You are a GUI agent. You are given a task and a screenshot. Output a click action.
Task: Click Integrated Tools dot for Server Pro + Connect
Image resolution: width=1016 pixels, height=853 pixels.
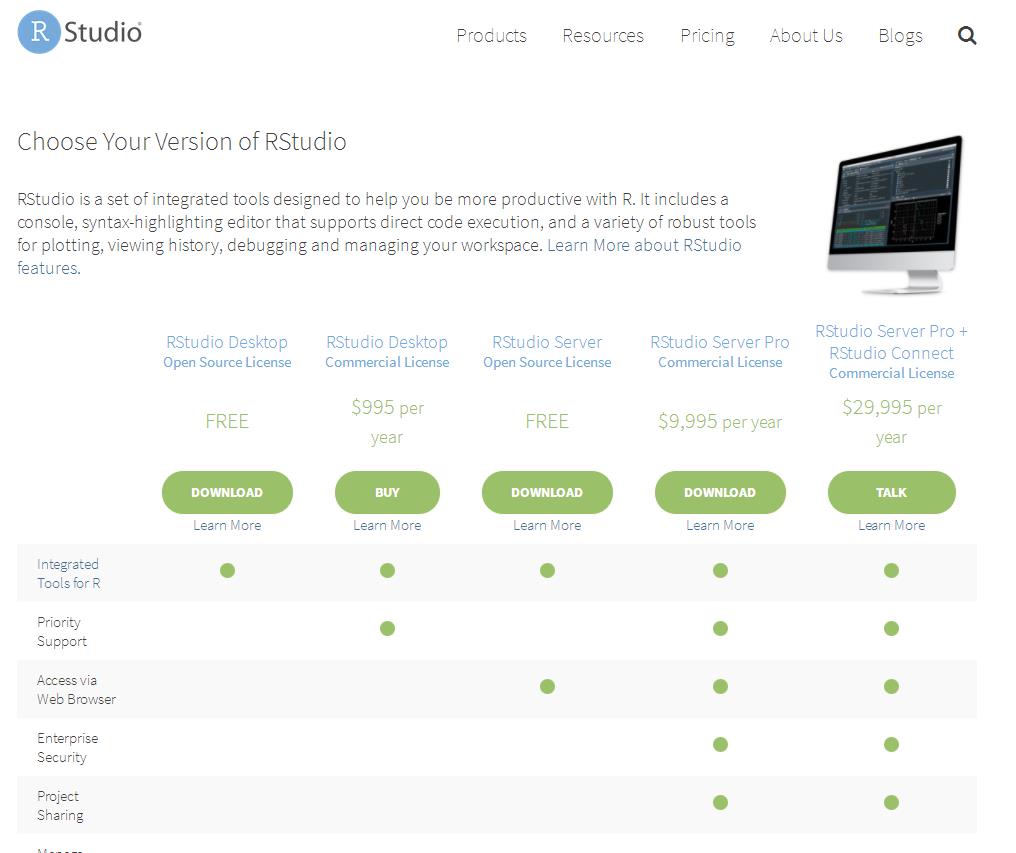[x=891, y=570]
